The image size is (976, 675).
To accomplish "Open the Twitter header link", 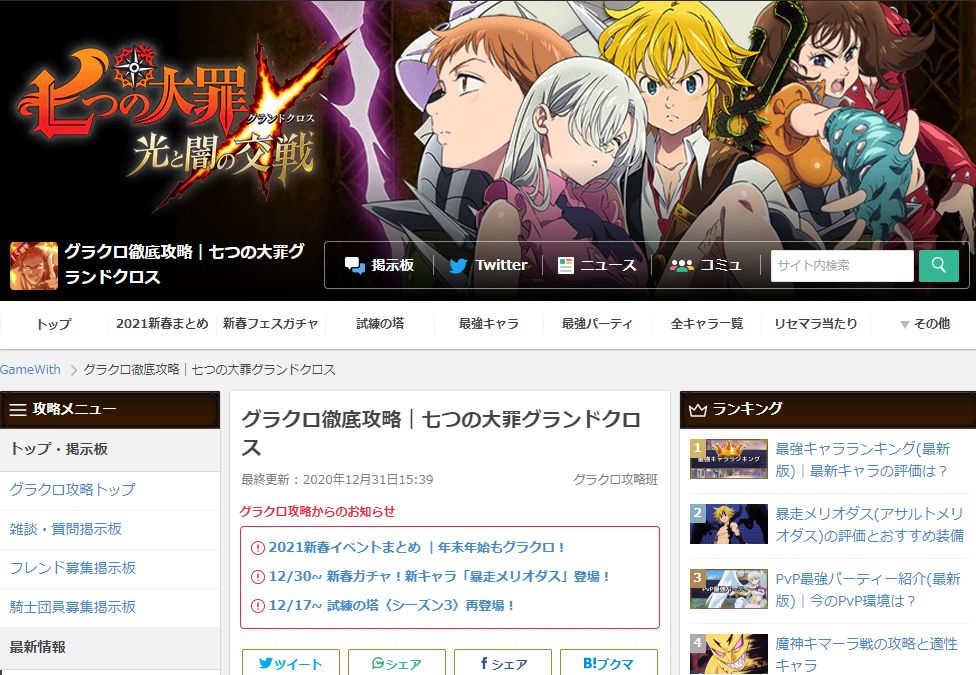I will [x=489, y=266].
